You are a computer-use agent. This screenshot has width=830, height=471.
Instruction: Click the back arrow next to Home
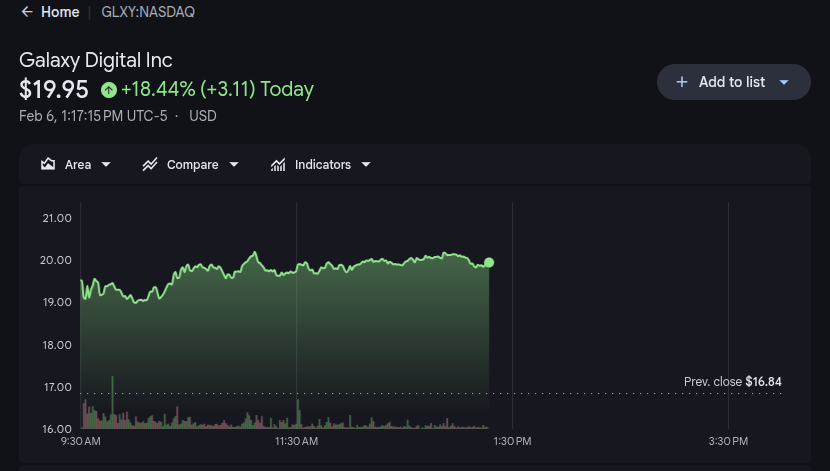coord(26,12)
